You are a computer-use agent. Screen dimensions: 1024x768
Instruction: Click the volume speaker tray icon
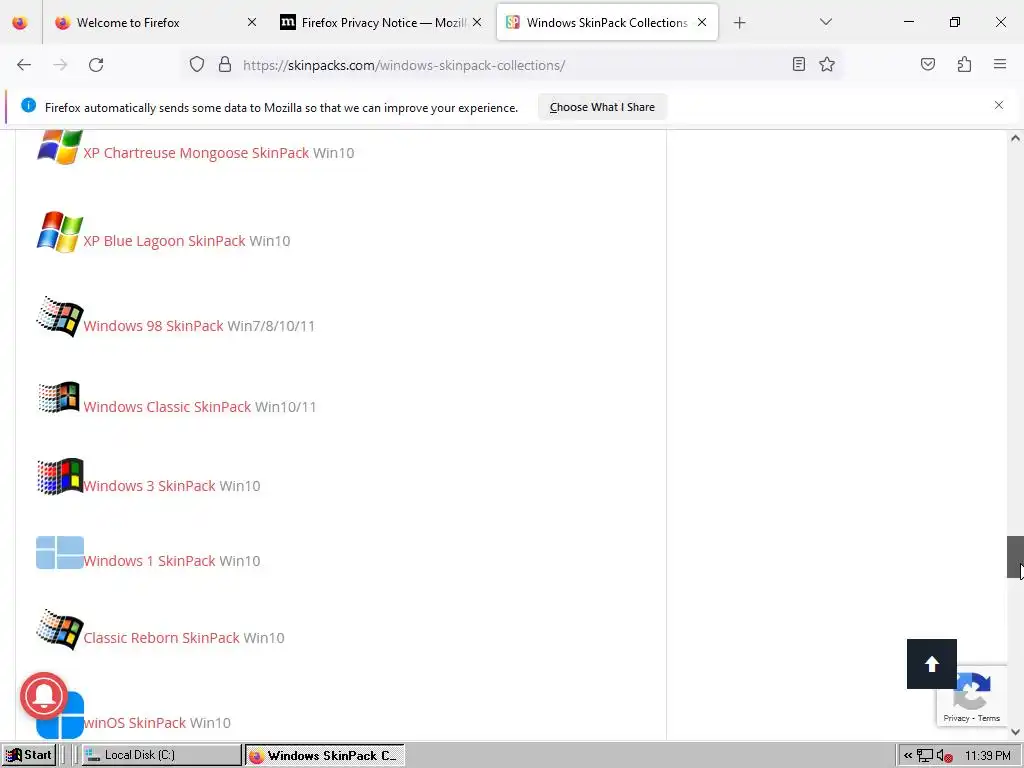[x=943, y=756]
